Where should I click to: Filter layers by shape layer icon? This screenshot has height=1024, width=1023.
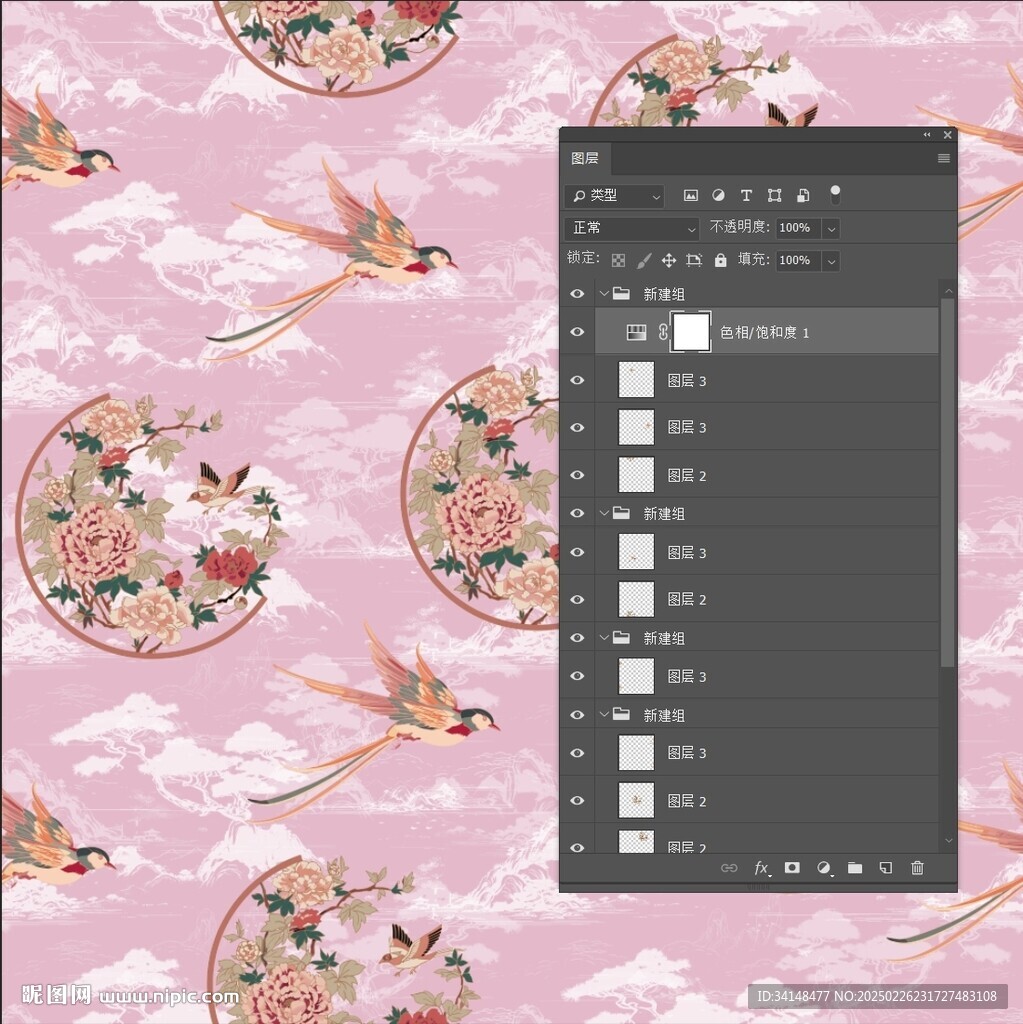pos(775,195)
